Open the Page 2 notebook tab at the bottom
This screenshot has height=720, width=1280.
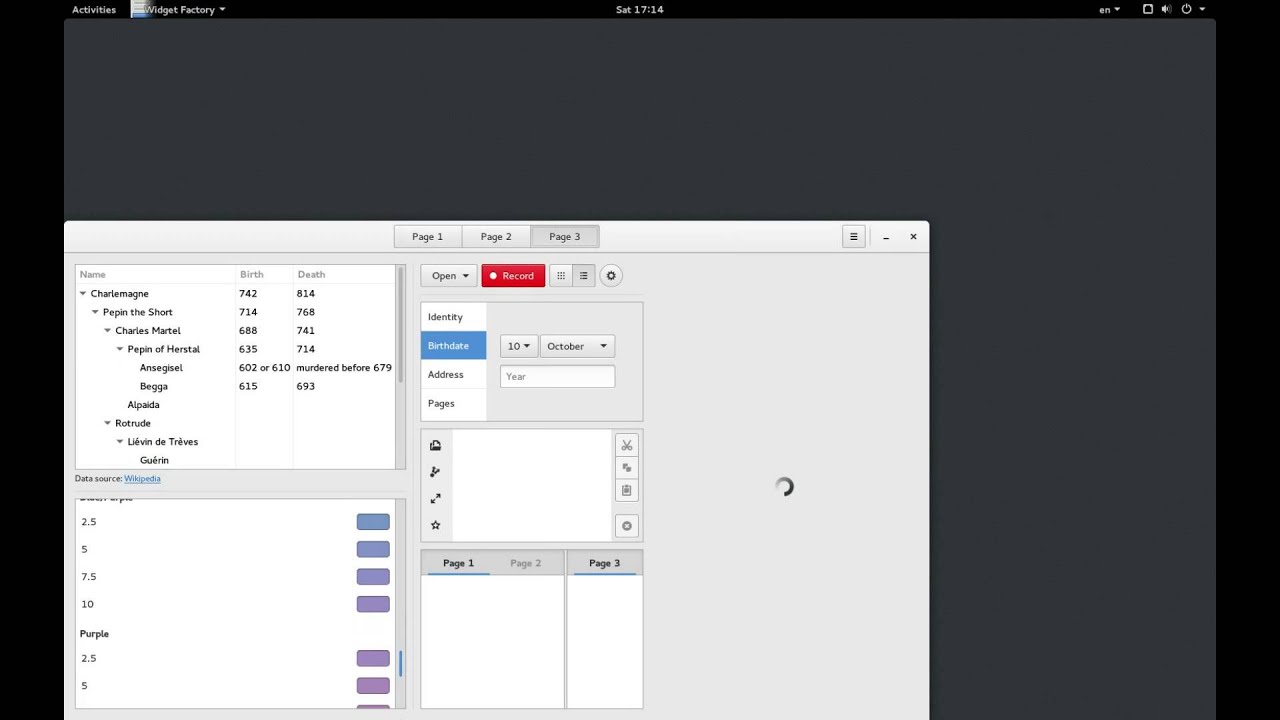coord(525,563)
